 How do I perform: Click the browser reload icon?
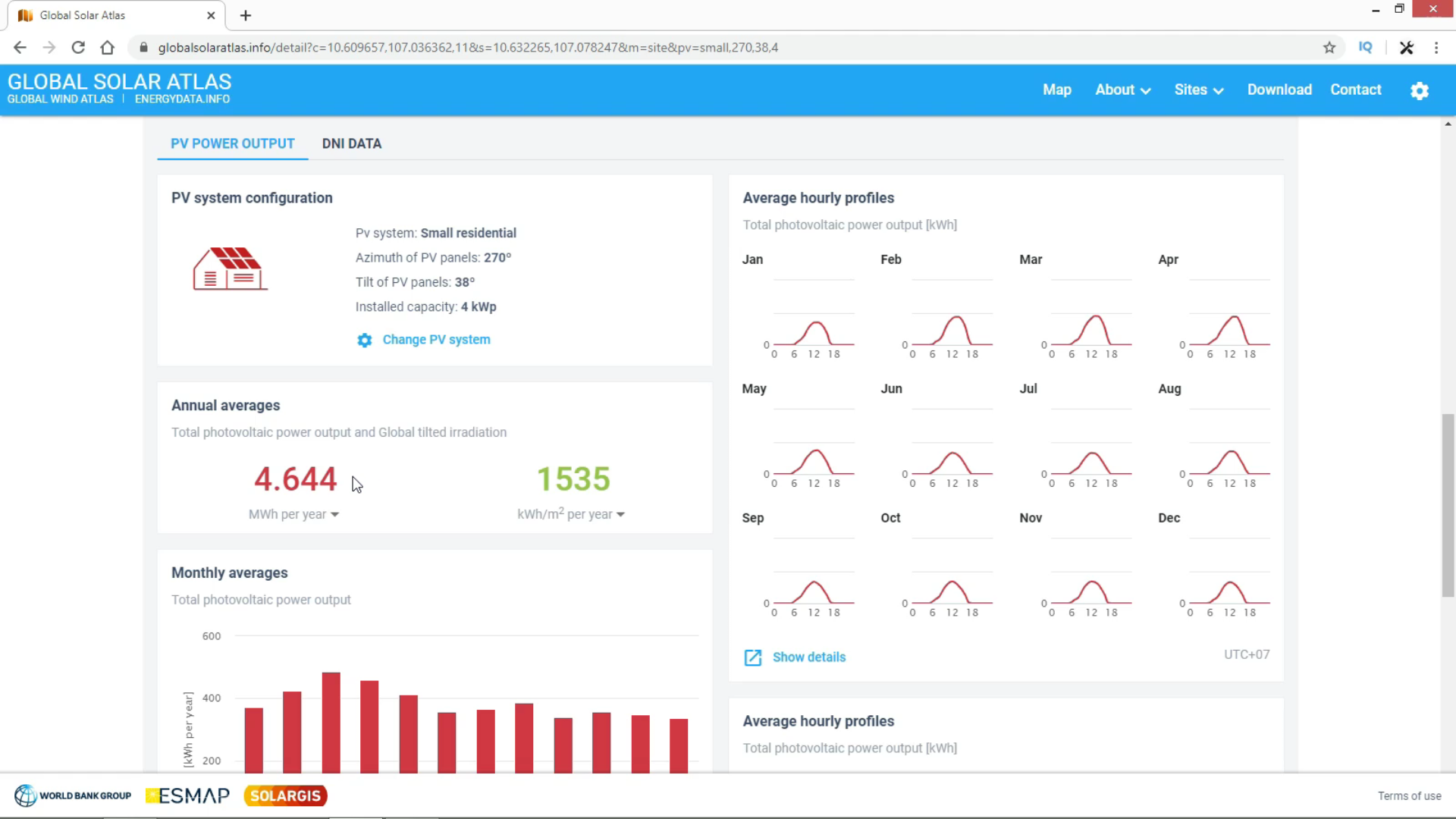pyautogui.click(x=78, y=48)
